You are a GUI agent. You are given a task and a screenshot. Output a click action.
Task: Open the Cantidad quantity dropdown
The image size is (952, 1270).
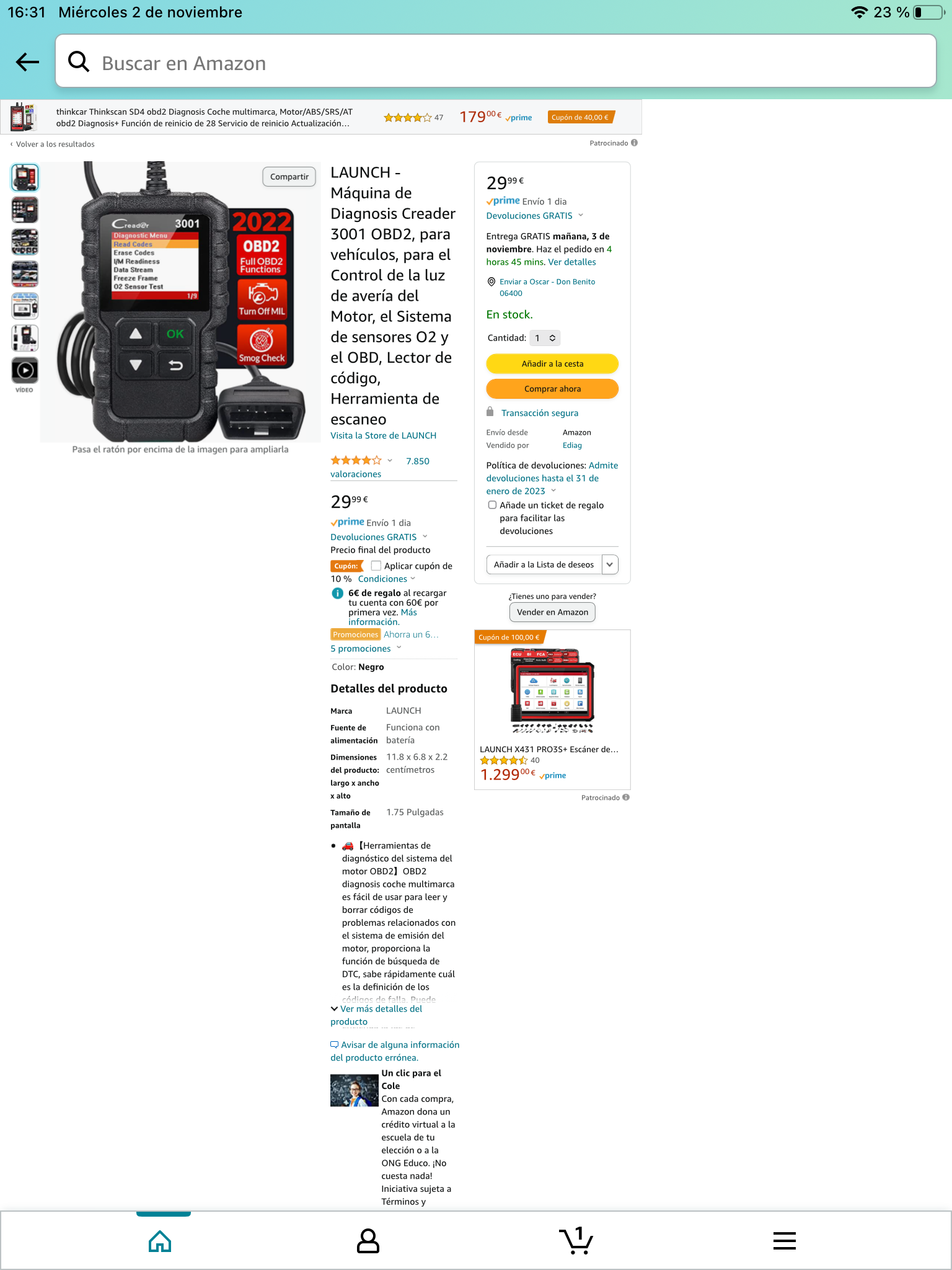(x=545, y=338)
